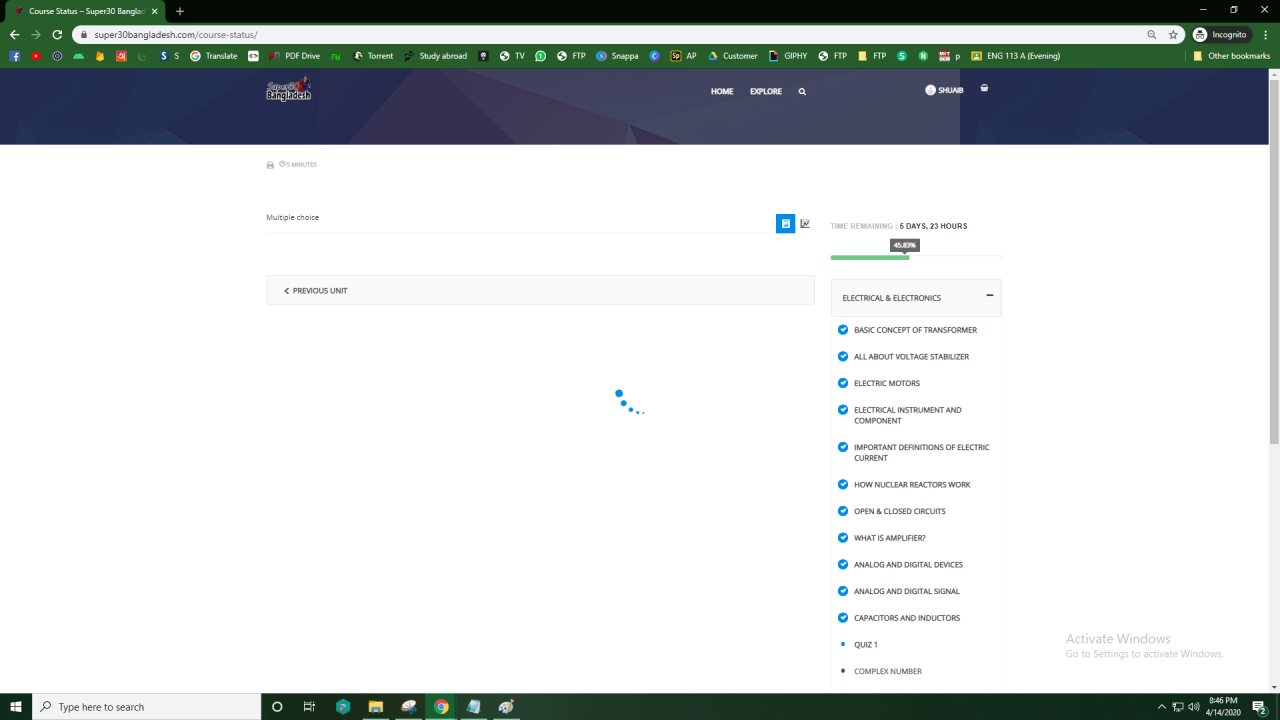Open a new browser tab

click(180, 11)
